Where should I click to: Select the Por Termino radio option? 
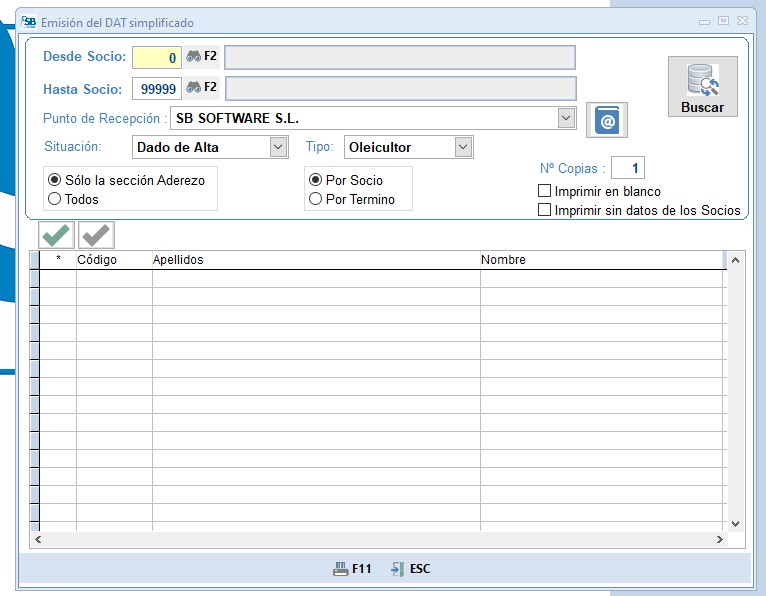[x=316, y=199]
